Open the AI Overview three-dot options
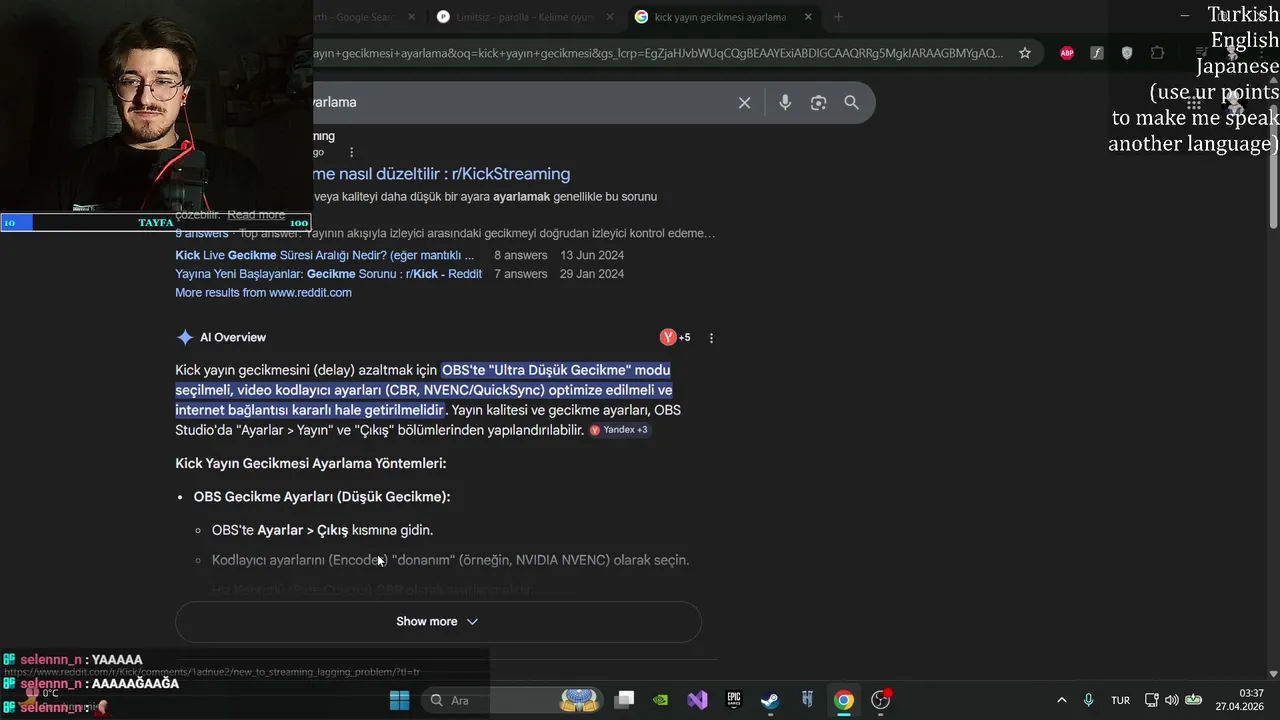 coord(711,338)
